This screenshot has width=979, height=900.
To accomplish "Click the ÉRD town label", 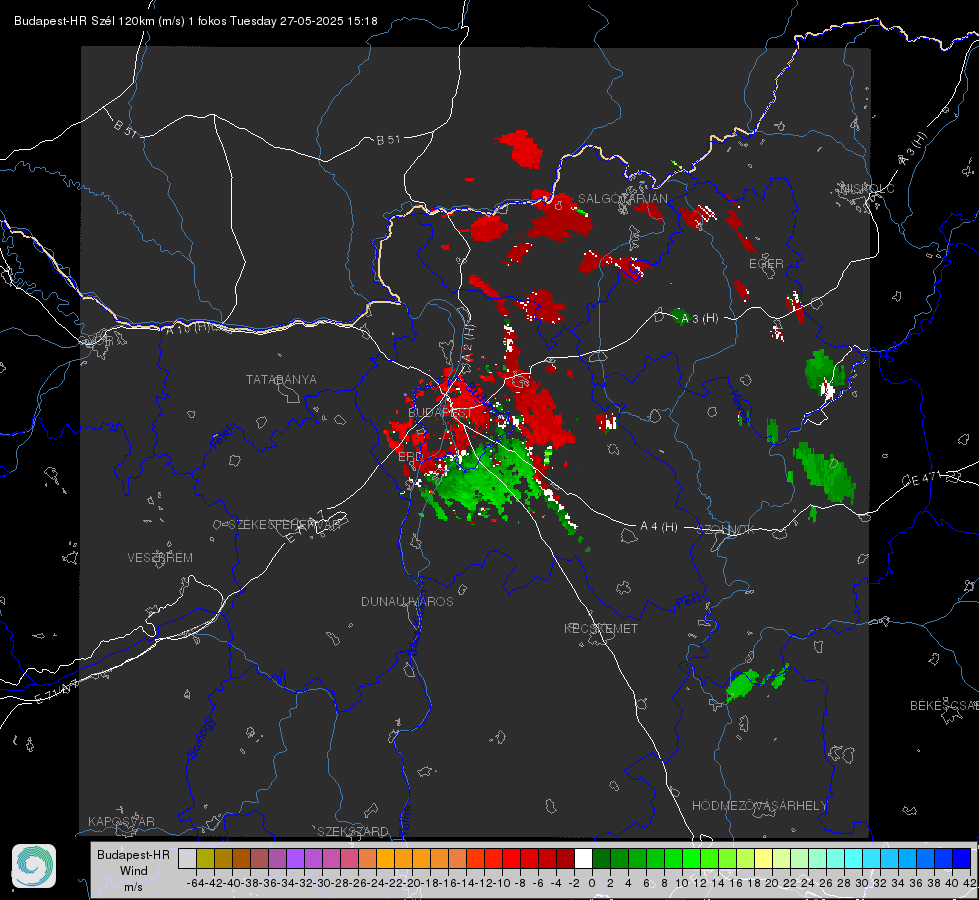I will 410,457.
